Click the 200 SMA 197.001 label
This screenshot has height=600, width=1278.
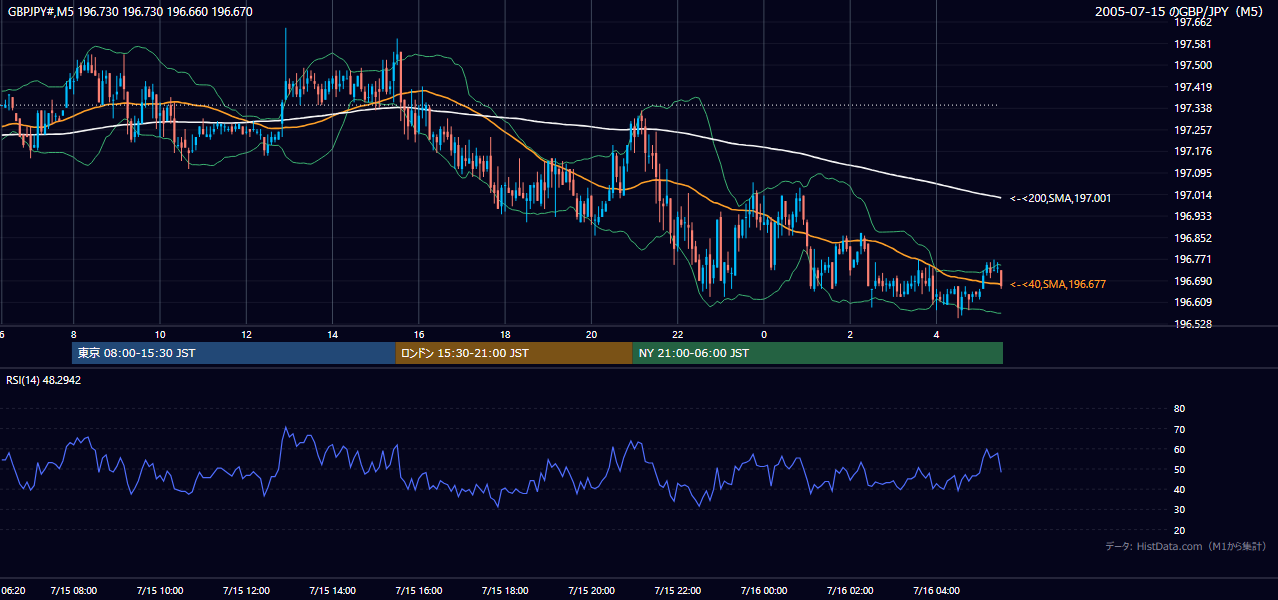click(1060, 198)
